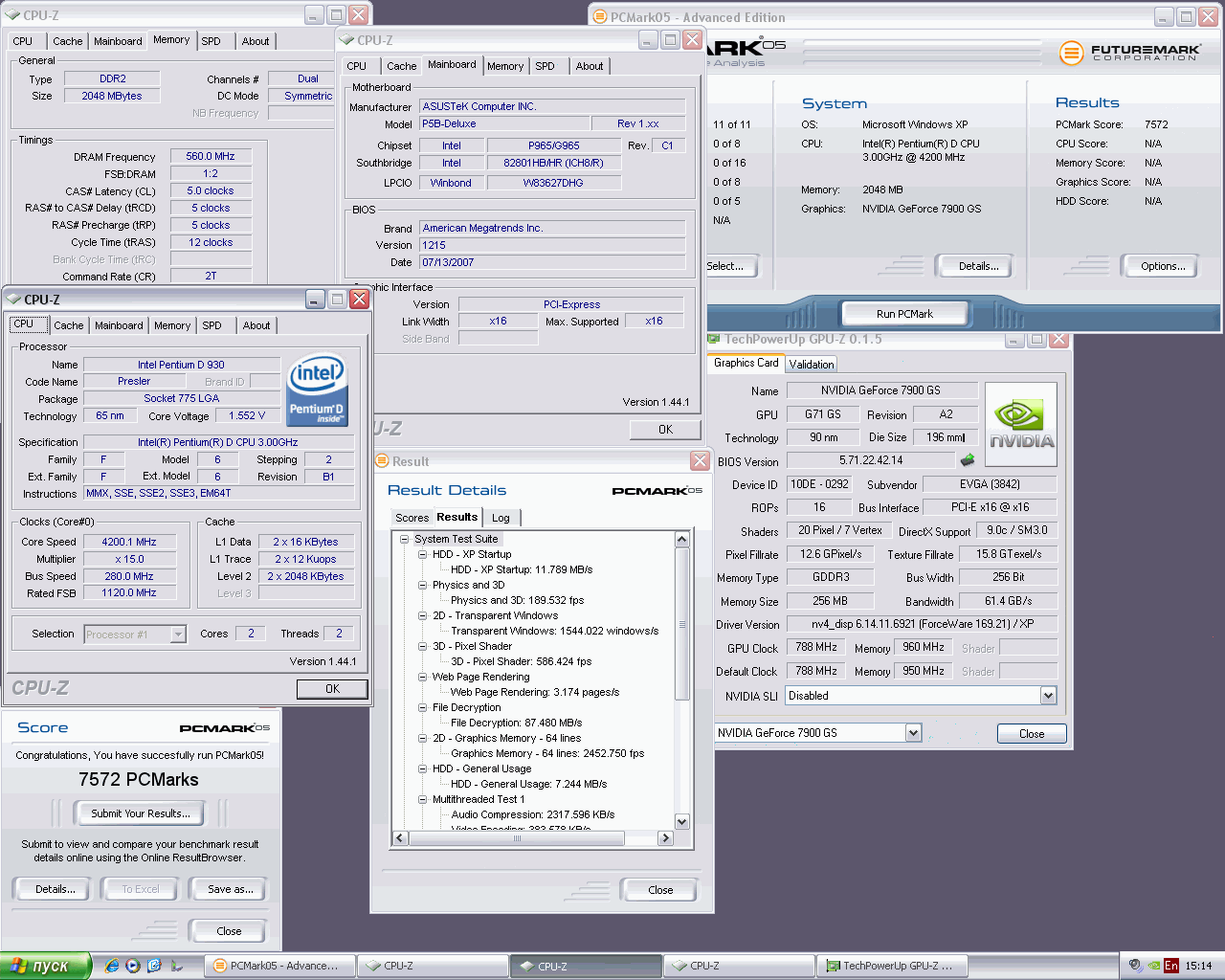This screenshot has height=980, width=1225.
Task: Open Internet Explorer from the quick launch bar
Action: pos(112,966)
